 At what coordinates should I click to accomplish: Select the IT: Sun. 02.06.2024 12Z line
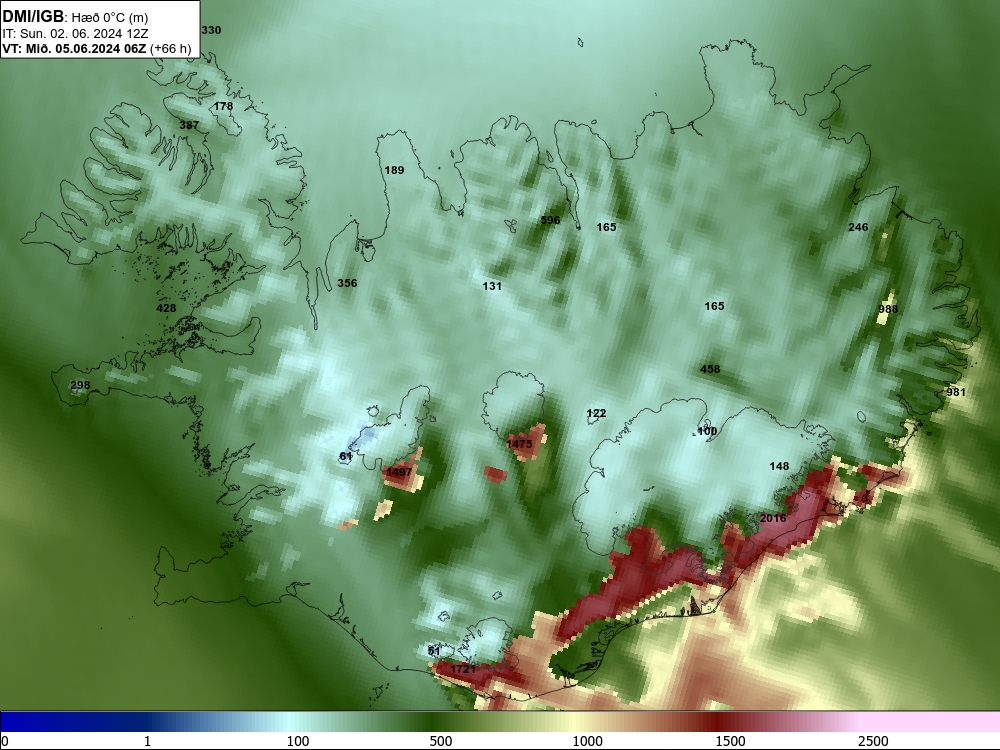coord(75,33)
